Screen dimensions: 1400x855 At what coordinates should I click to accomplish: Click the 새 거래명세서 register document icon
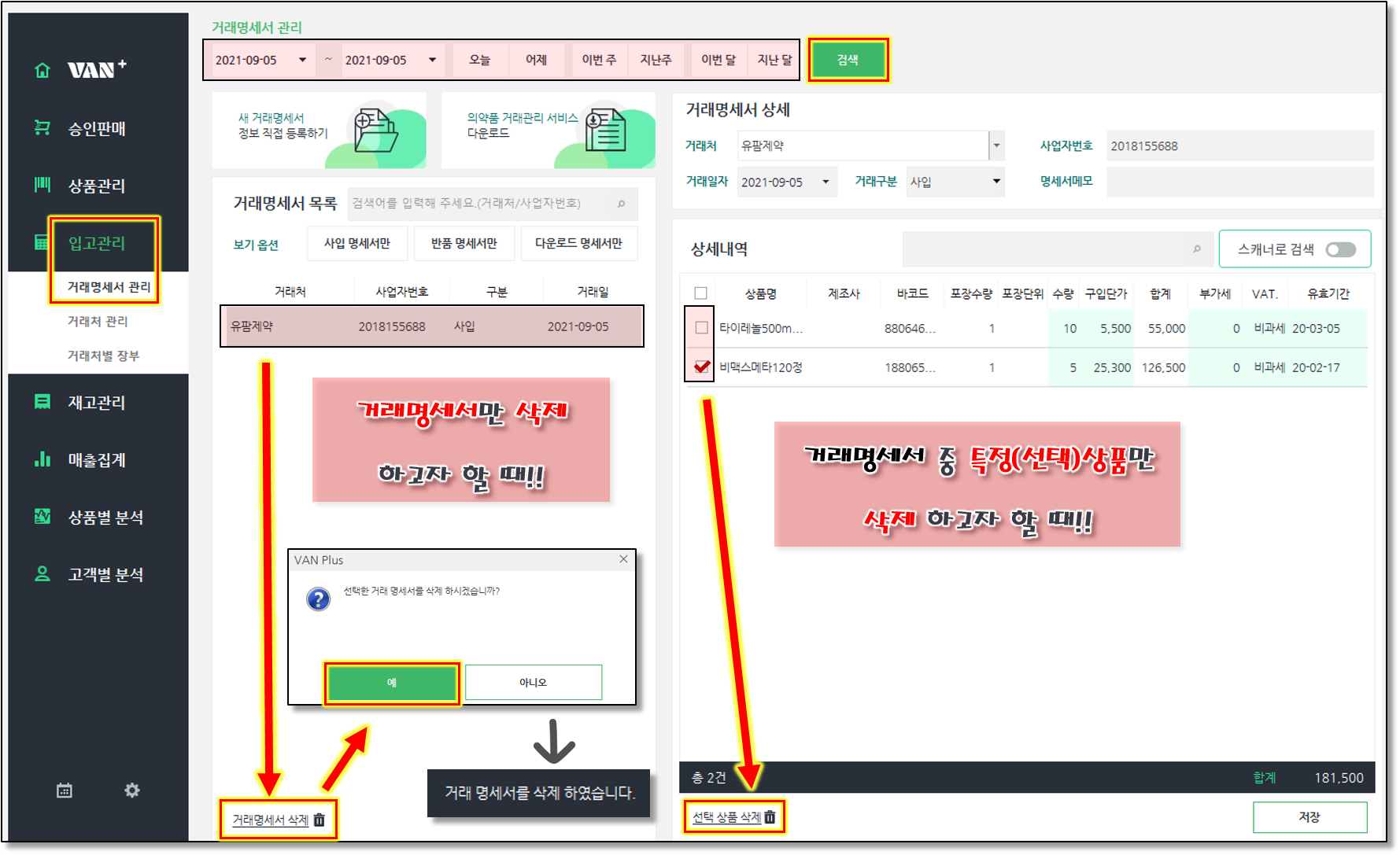click(375, 130)
